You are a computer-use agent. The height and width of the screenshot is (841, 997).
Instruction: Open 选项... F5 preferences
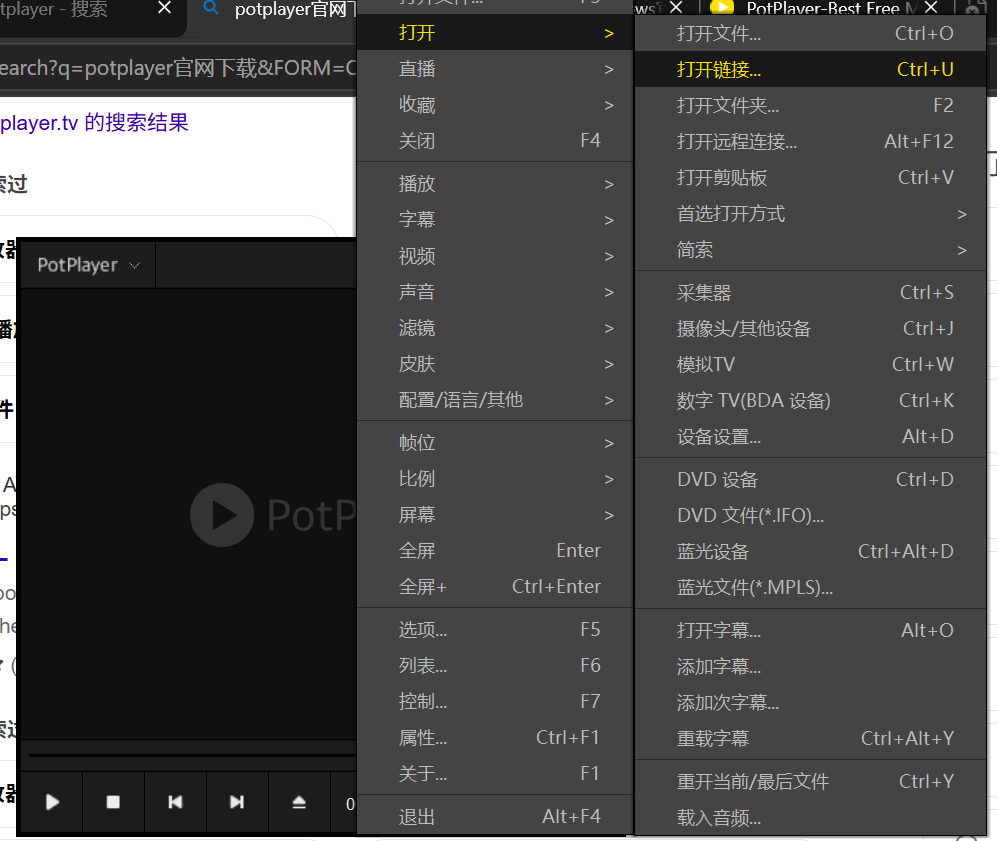[x=495, y=630]
